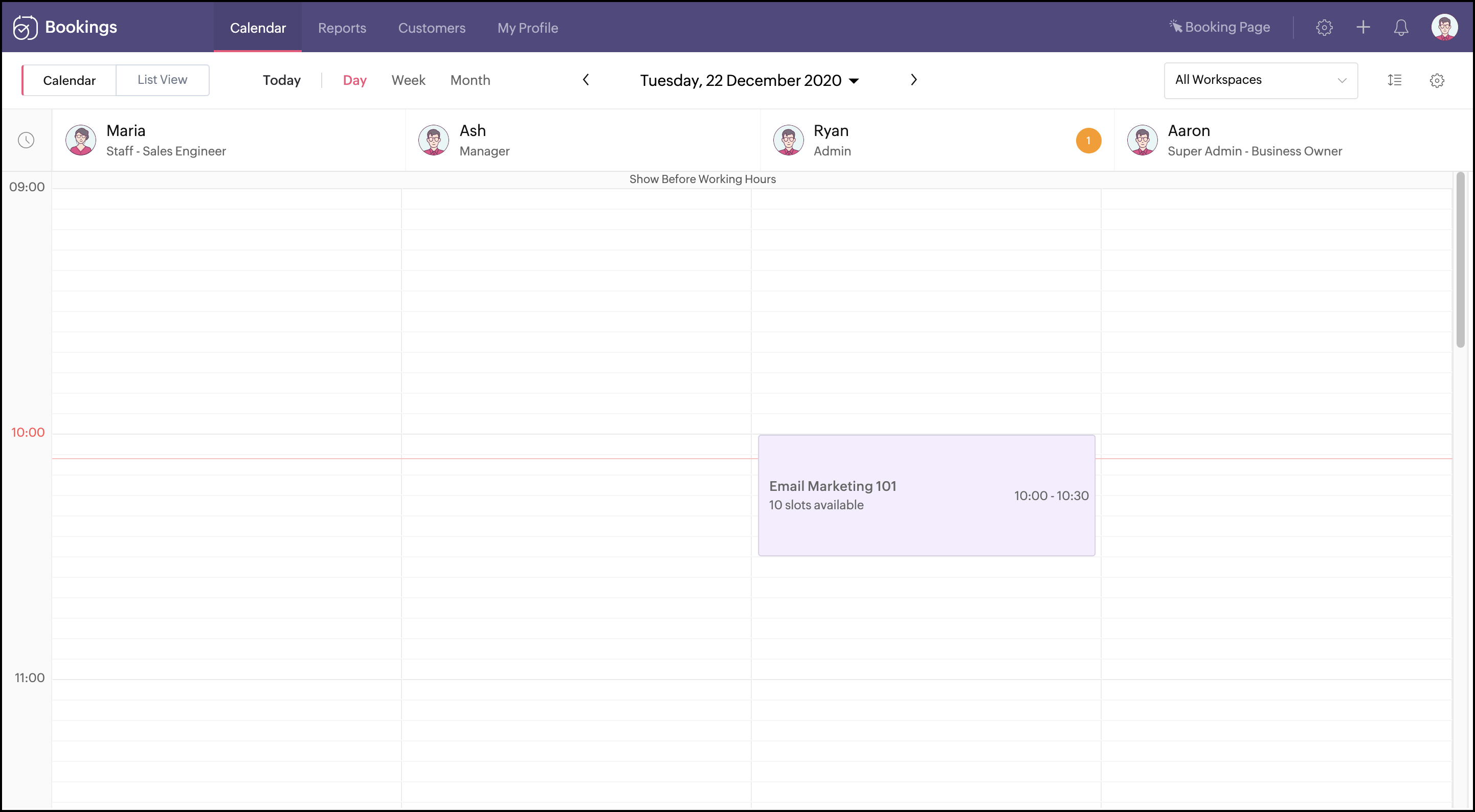Click the user profile avatar in header

(1444, 28)
